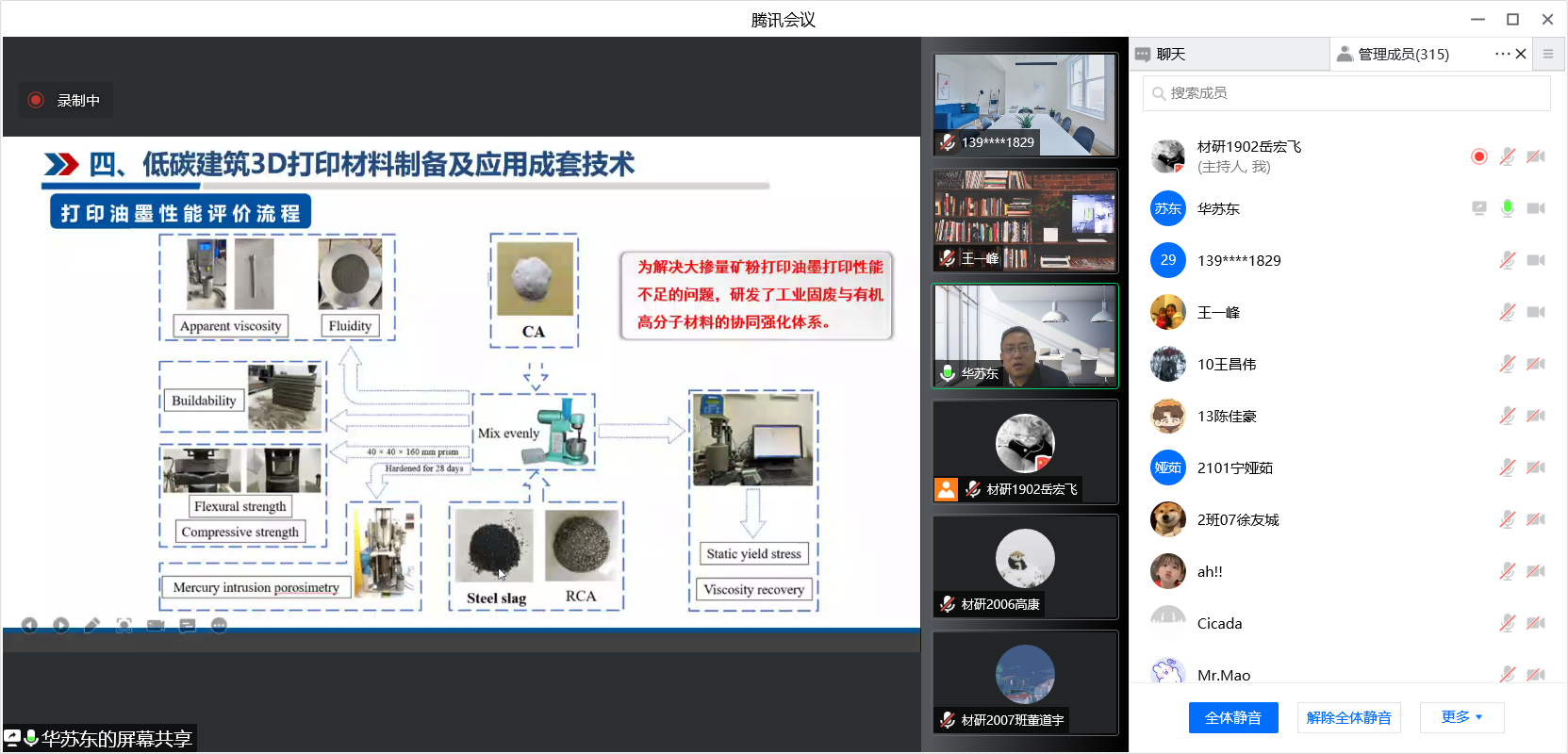
Task: Select 华苏东's video thumbnail
Action: [x=1025, y=336]
